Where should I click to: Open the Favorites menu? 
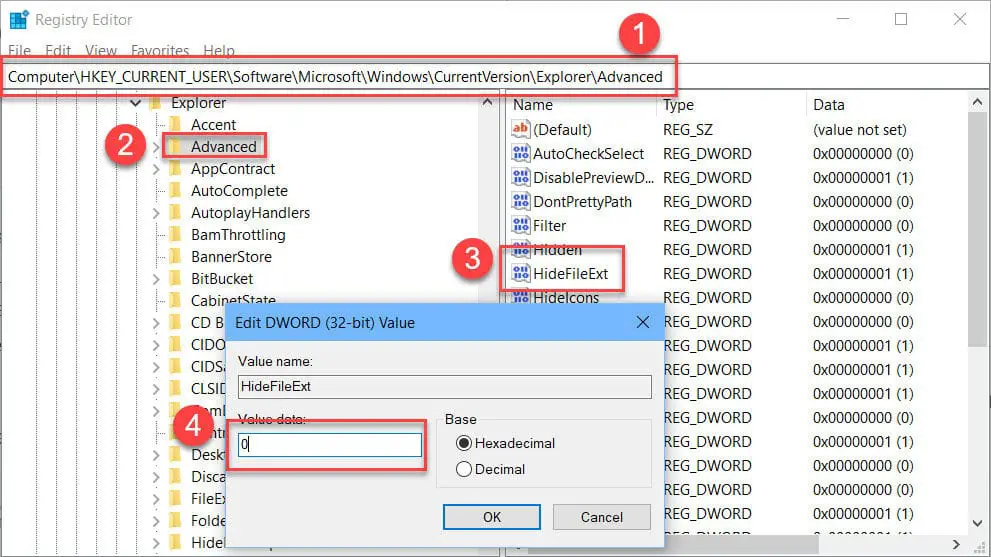(x=160, y=51)
